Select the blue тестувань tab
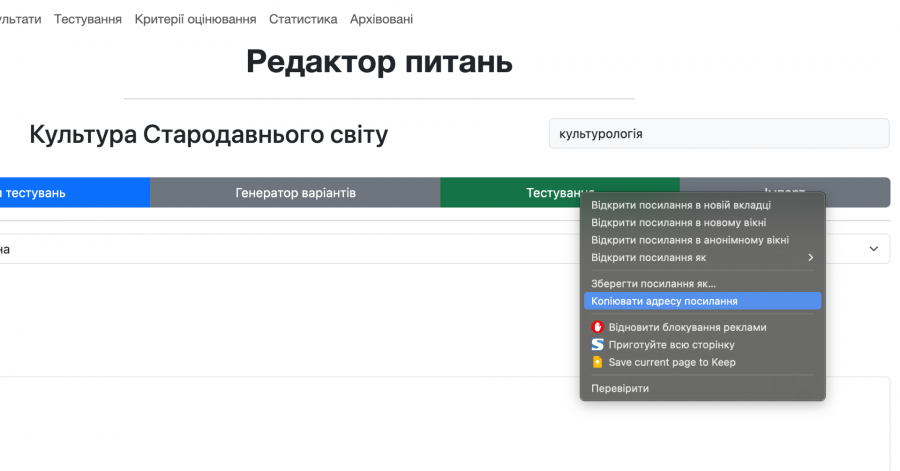This screenshot has height=471, width=900. coord(75,193)
